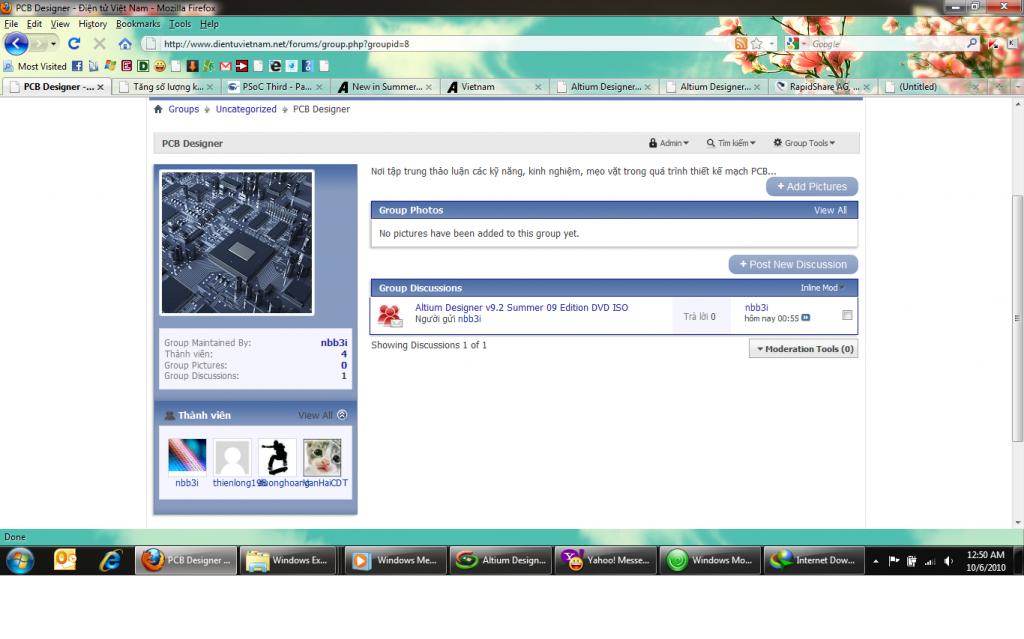The image size is (1024, 639).
Task: Open the green D bookmark icon
Action: pos(143,66)
